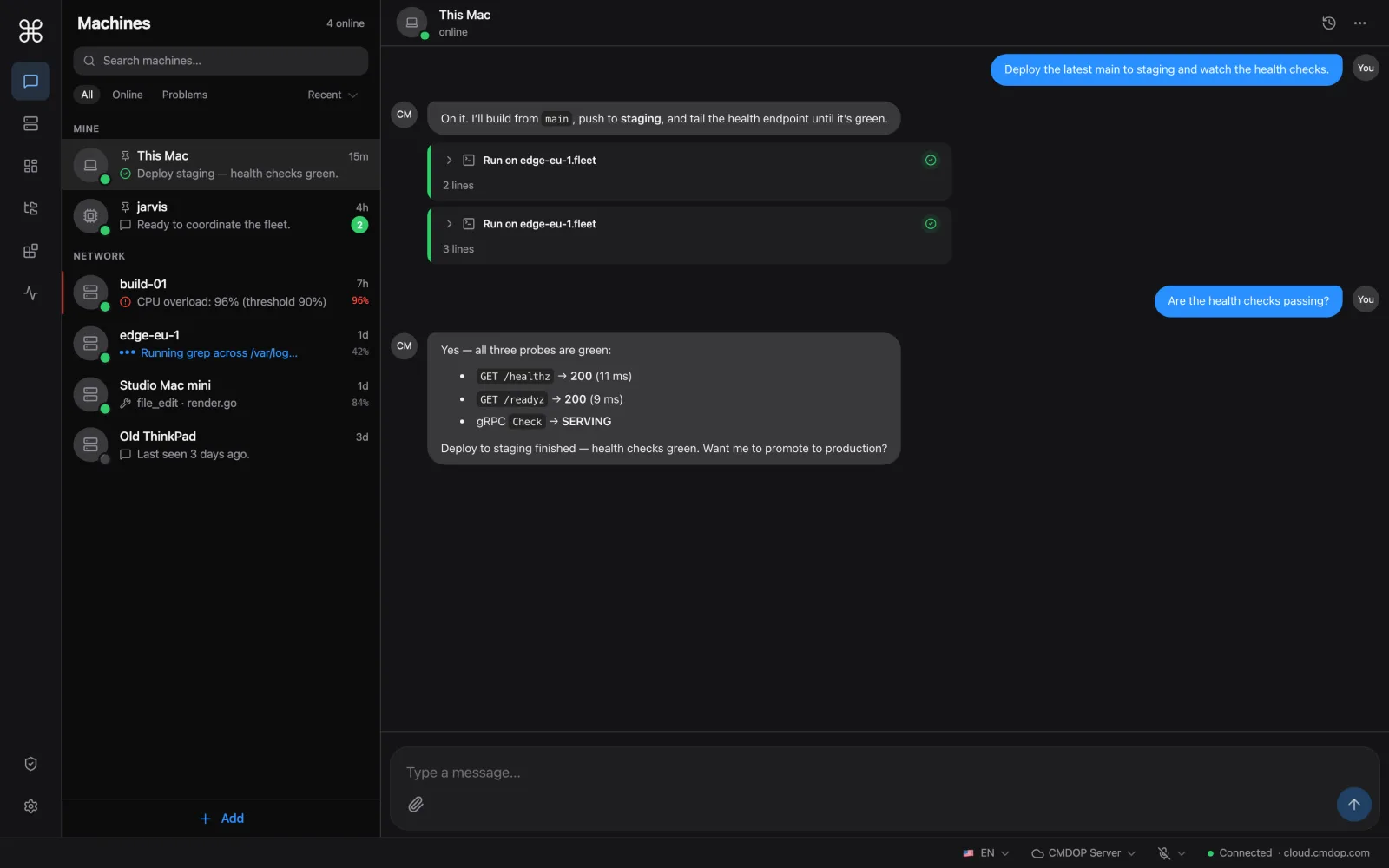This screenshot has height=868, width=1389.
Task: Select build-01 machine row
Action: point(221,293)
